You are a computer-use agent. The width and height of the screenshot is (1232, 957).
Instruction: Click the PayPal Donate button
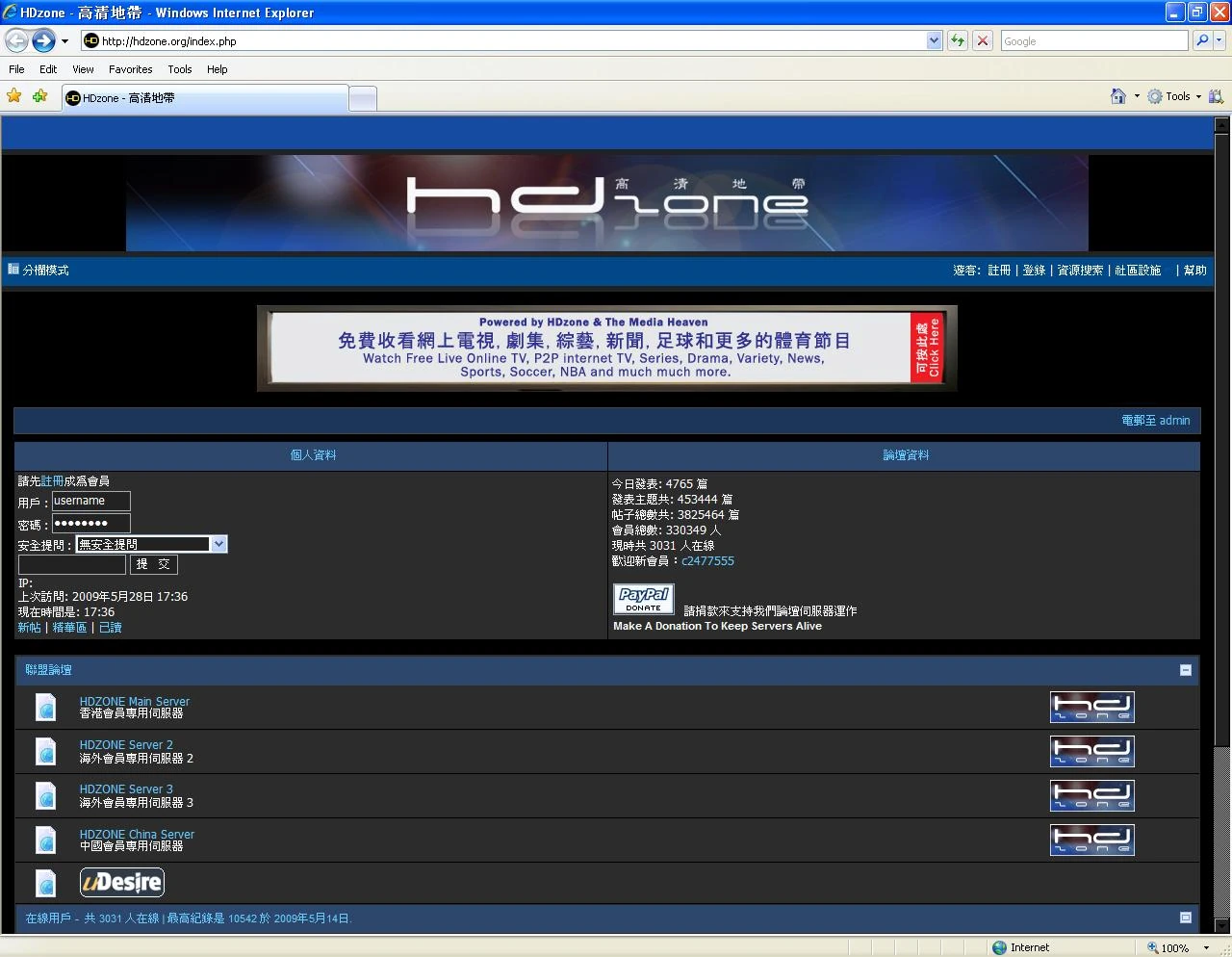pos(644,600)
